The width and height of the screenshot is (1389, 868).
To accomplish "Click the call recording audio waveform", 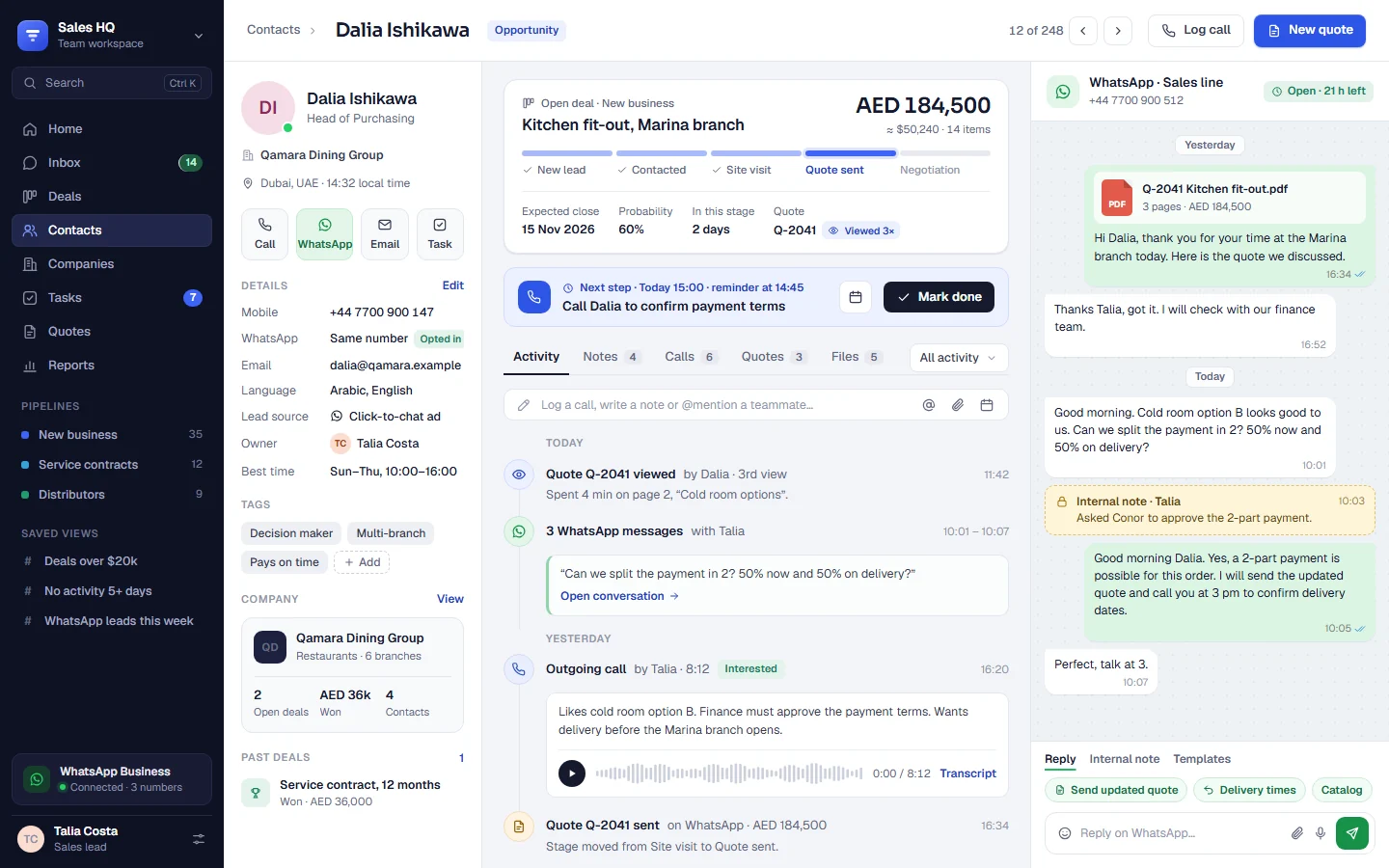I will click(x=729, y=773).
